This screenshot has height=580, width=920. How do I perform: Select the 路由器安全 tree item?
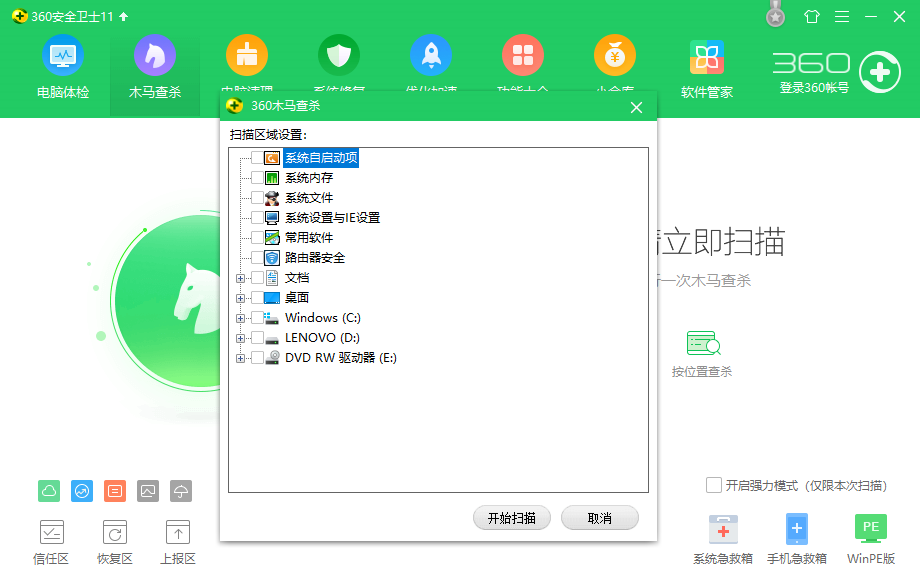314,258
